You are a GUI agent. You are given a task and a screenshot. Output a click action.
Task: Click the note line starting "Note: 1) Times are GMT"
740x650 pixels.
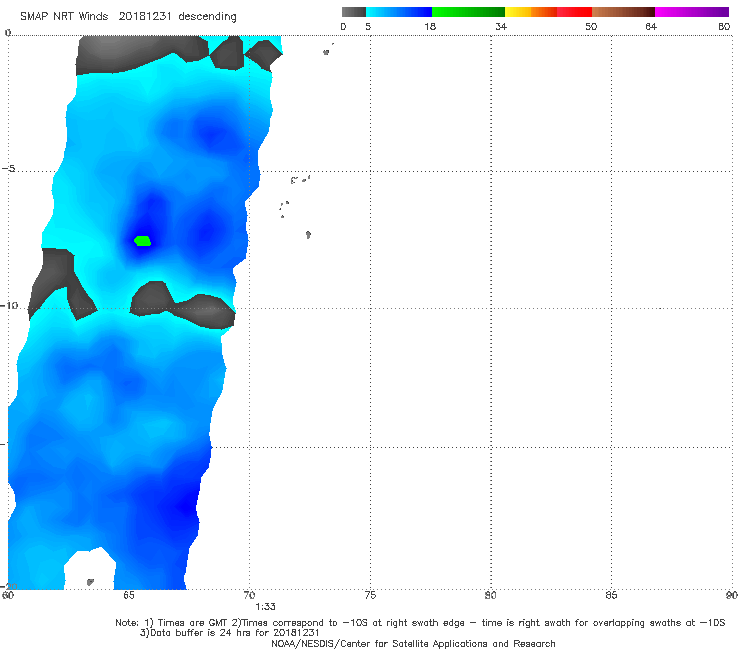tap(420, 623)
